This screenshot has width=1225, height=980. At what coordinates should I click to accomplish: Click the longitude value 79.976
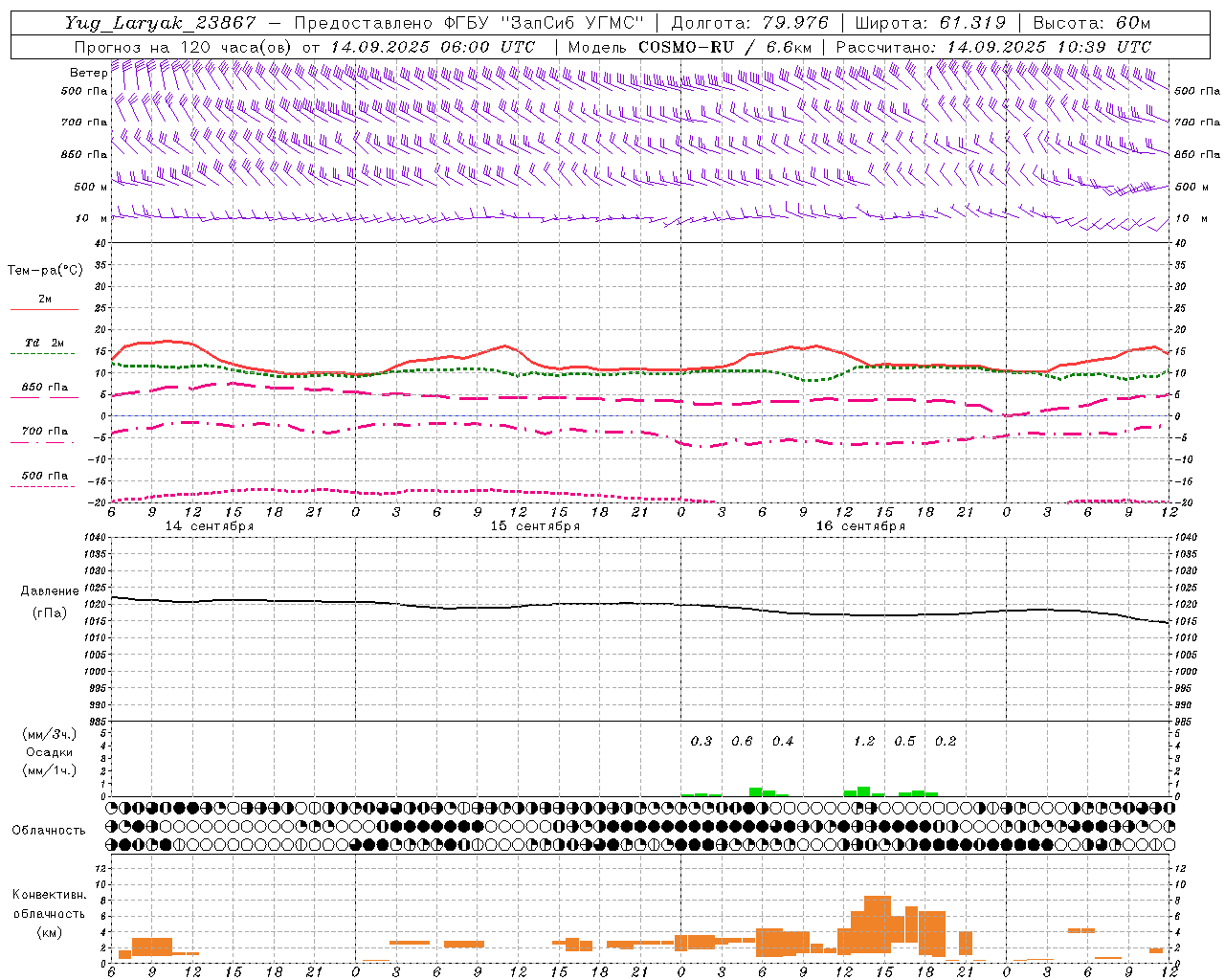point(796,23)
